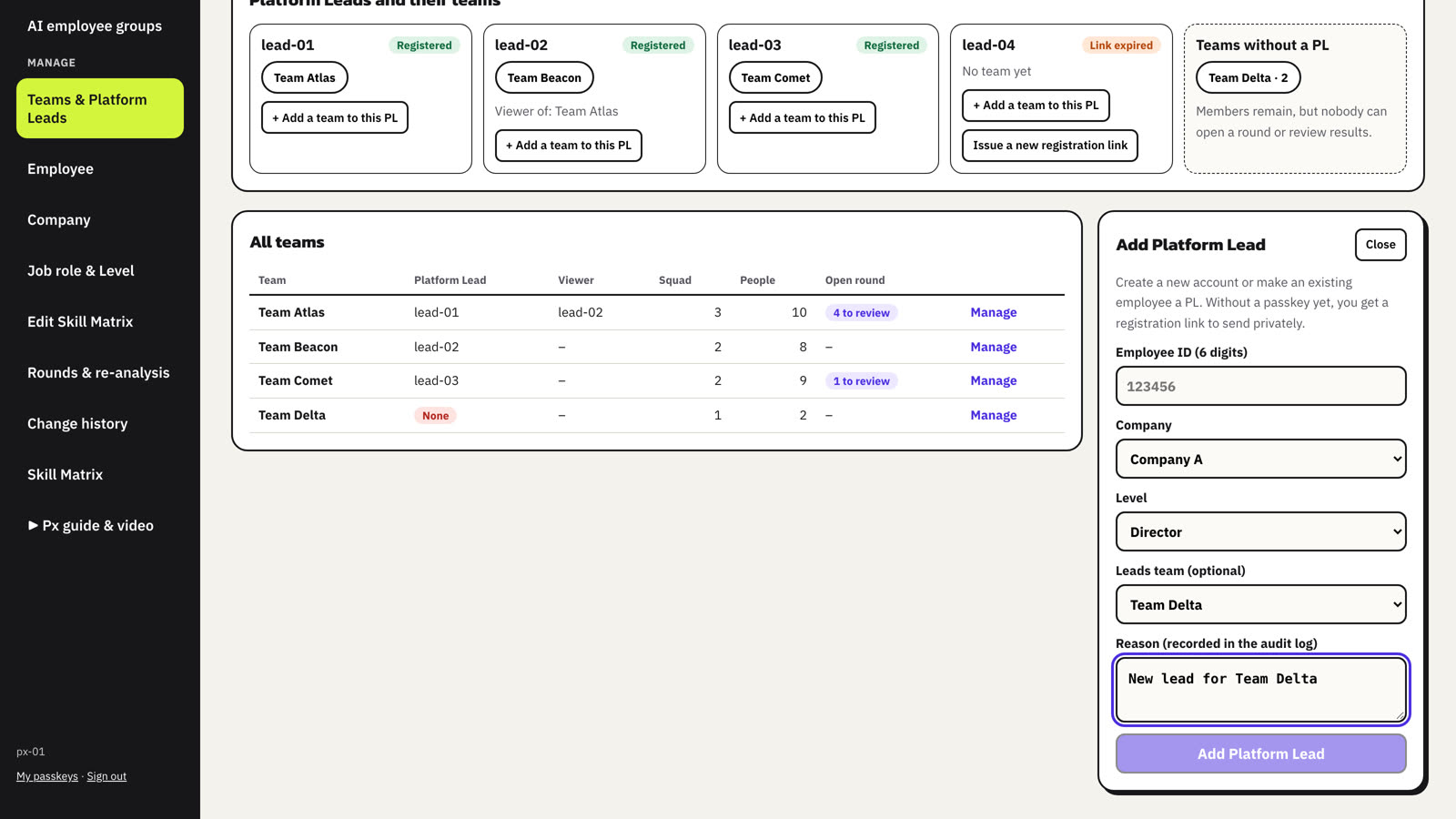Click the 'lead-02' viewer cell in Team Atlas row
The width and height of the screenshot is (1456, 819).
[581, 312]
